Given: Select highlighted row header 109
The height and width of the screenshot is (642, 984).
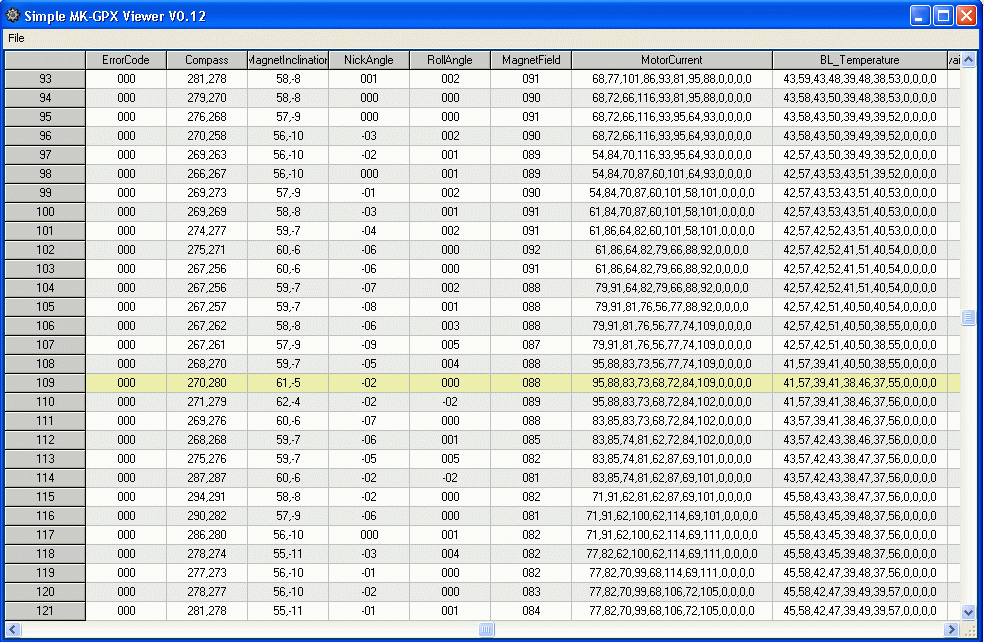Looking at the screenshot, I should pyautogui.click(x=45, y=383).
